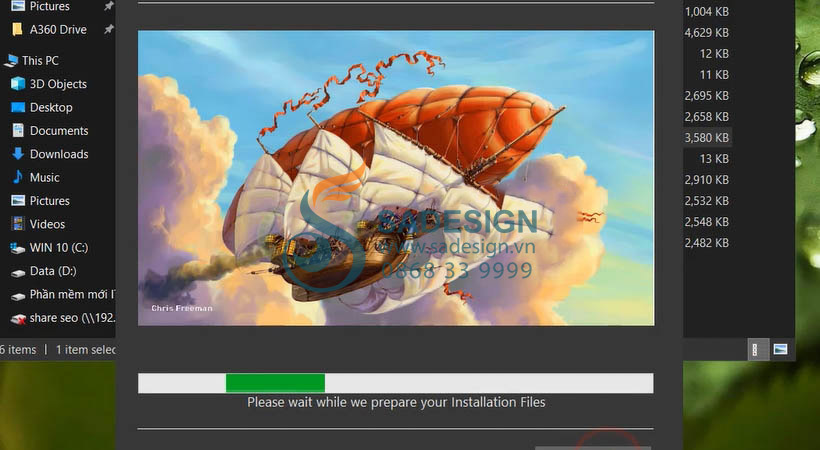This screenshot has width=820, height=450.
Task: Select the file sized 3,580 KB
Action: (x=707, y=138)
